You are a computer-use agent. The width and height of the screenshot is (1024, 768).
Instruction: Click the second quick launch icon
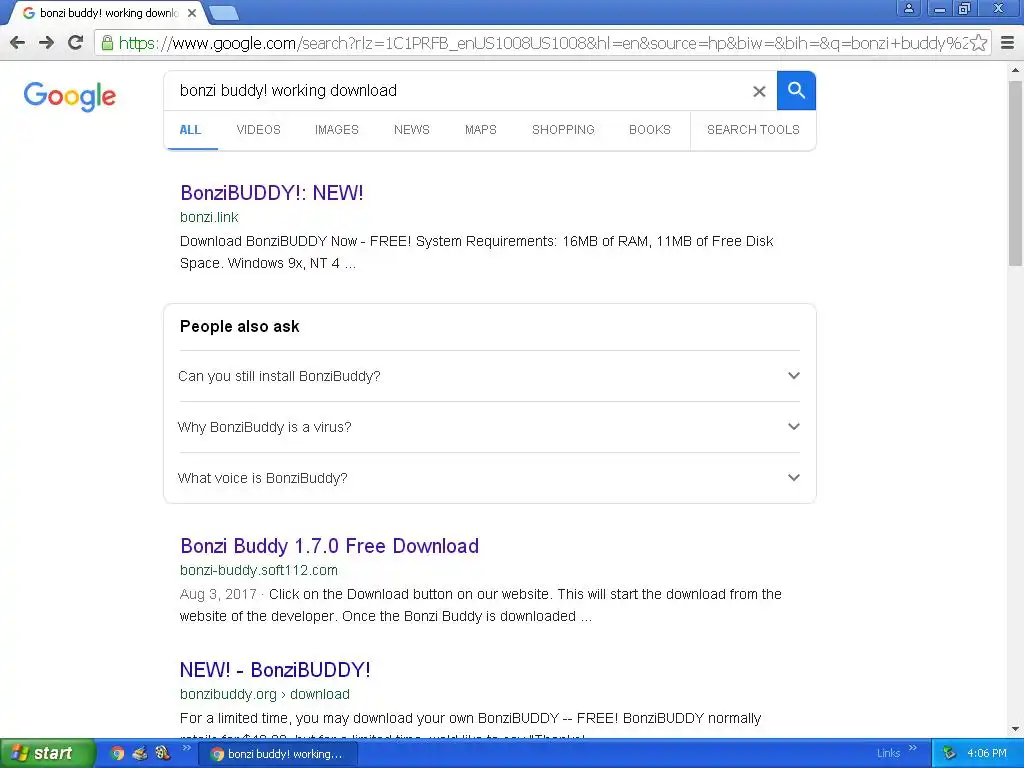pyautogui.click(x=140, y=754)
